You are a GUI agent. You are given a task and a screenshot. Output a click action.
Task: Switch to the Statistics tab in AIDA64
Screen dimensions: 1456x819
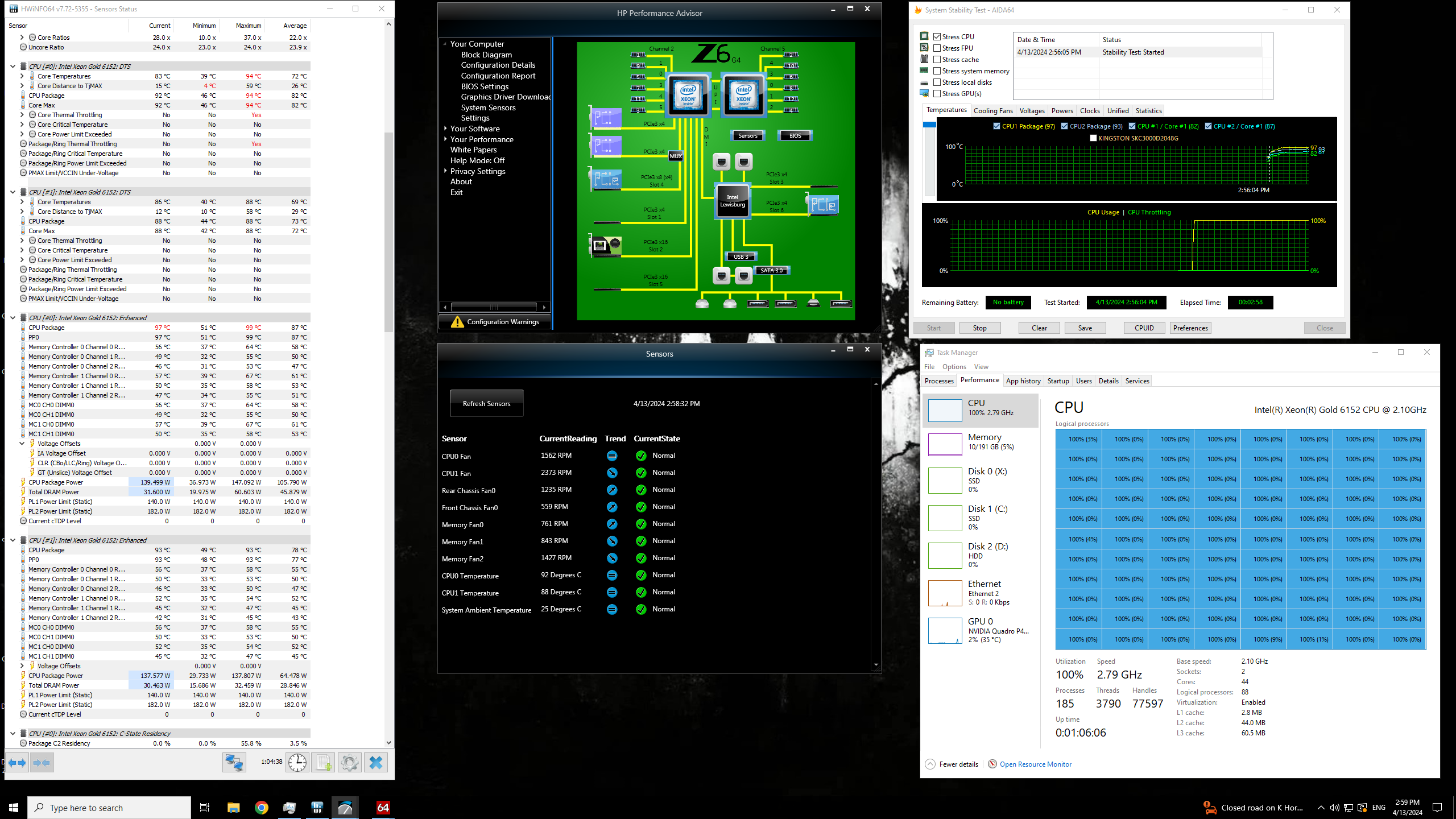[x=1148, y=110]
